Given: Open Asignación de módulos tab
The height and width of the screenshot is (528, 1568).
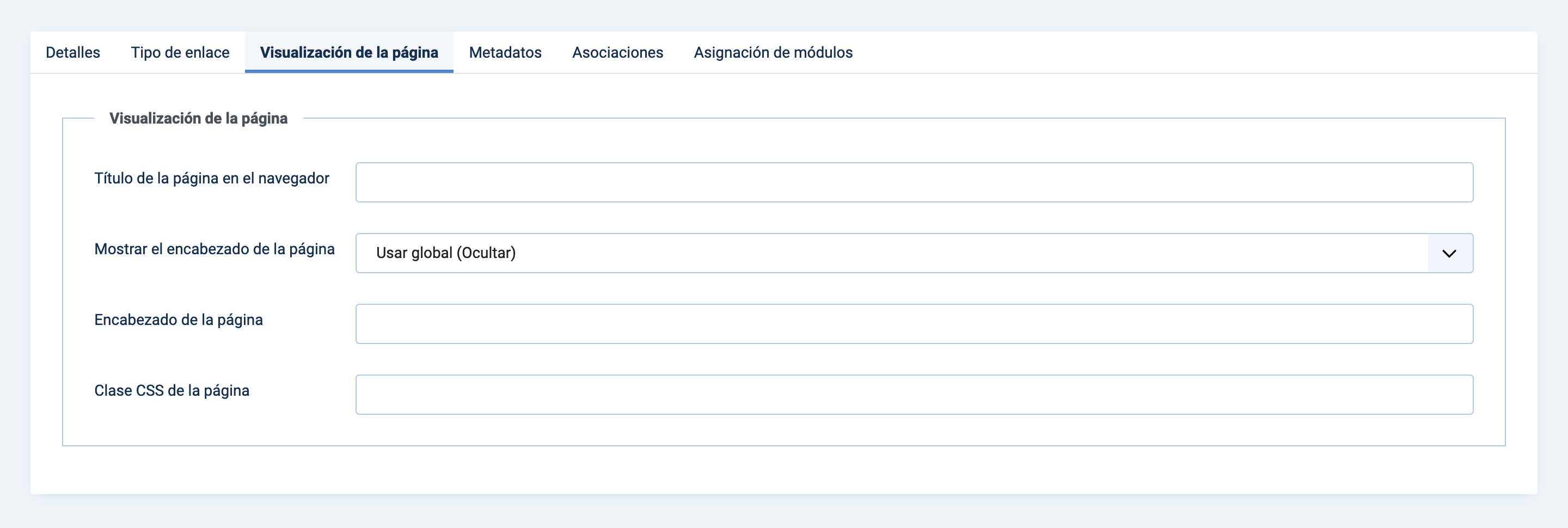Looking at the screenshot, I should pyautogui.click(x=773, y=53).
